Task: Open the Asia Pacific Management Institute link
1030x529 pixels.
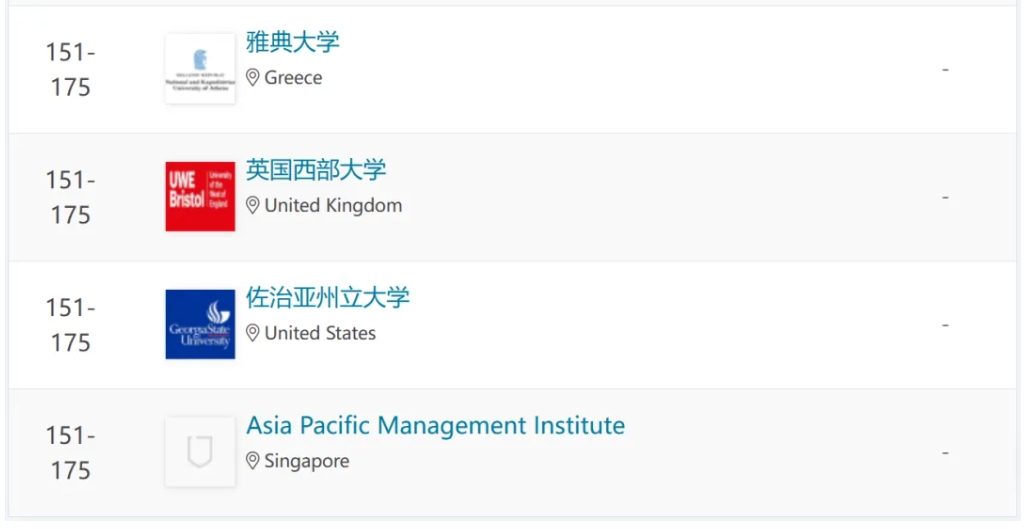Action: (435, 426)
